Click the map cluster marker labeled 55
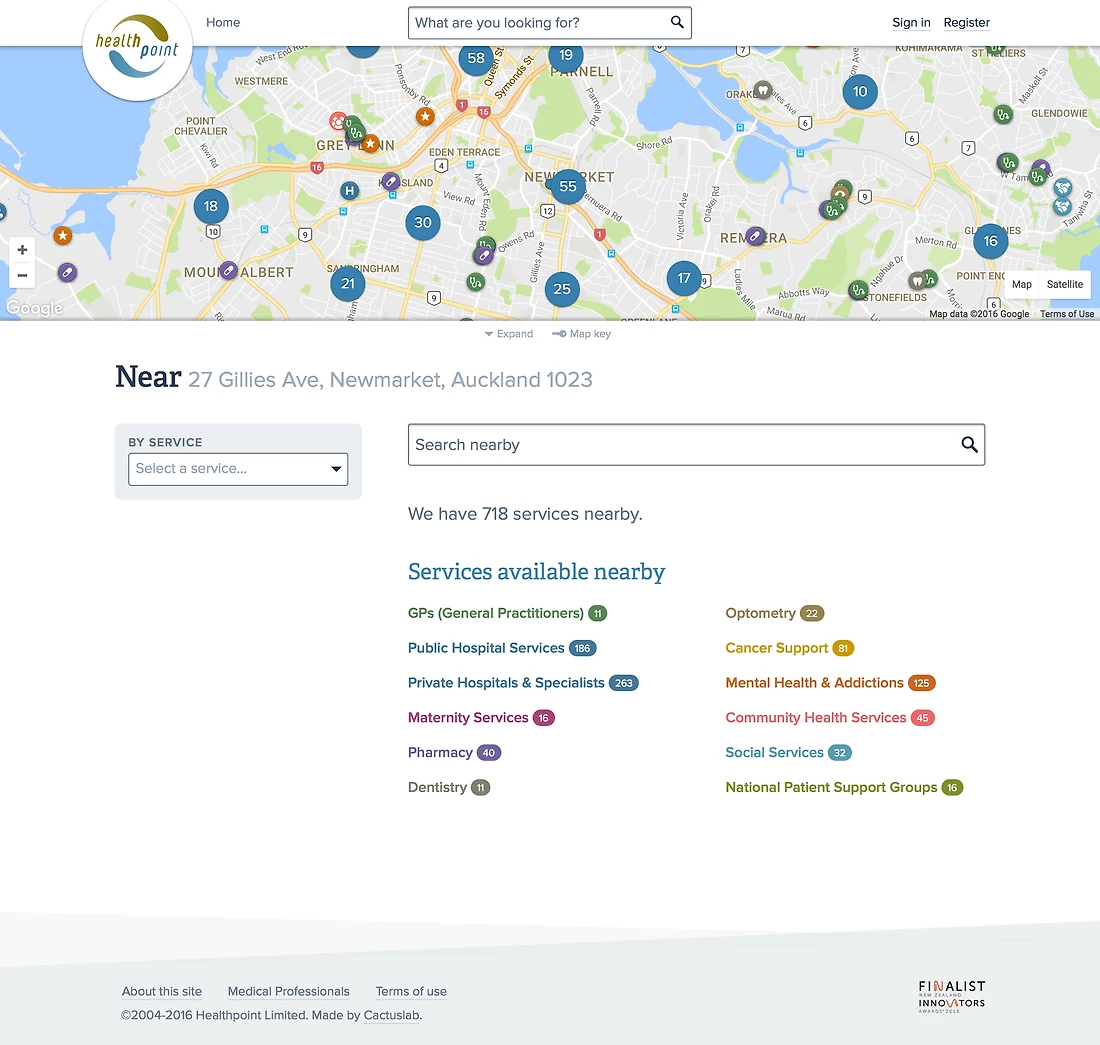Viewport: 1100px width, 1045px height. [568, 186]
